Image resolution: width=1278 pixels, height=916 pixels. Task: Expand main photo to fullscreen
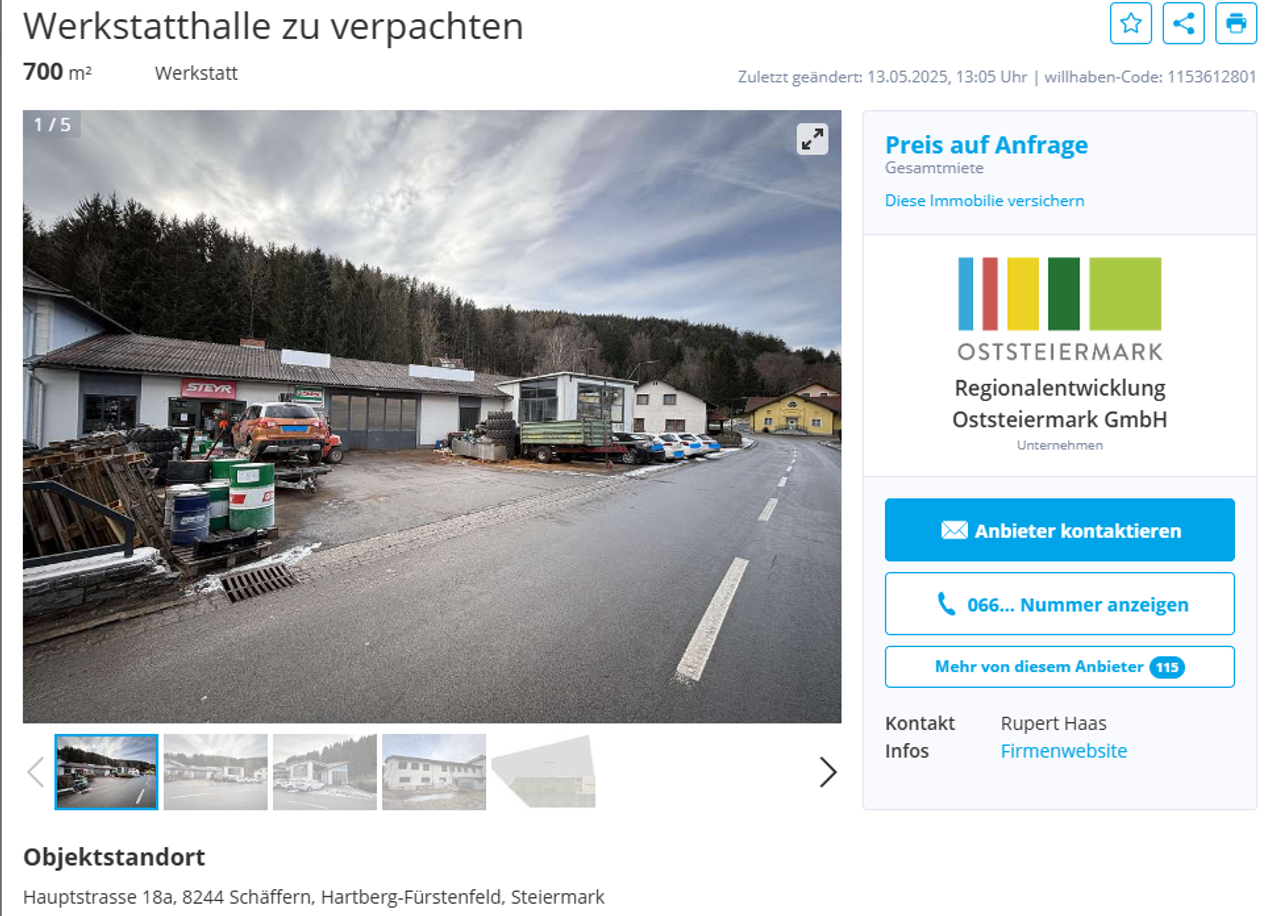(813, 139)
